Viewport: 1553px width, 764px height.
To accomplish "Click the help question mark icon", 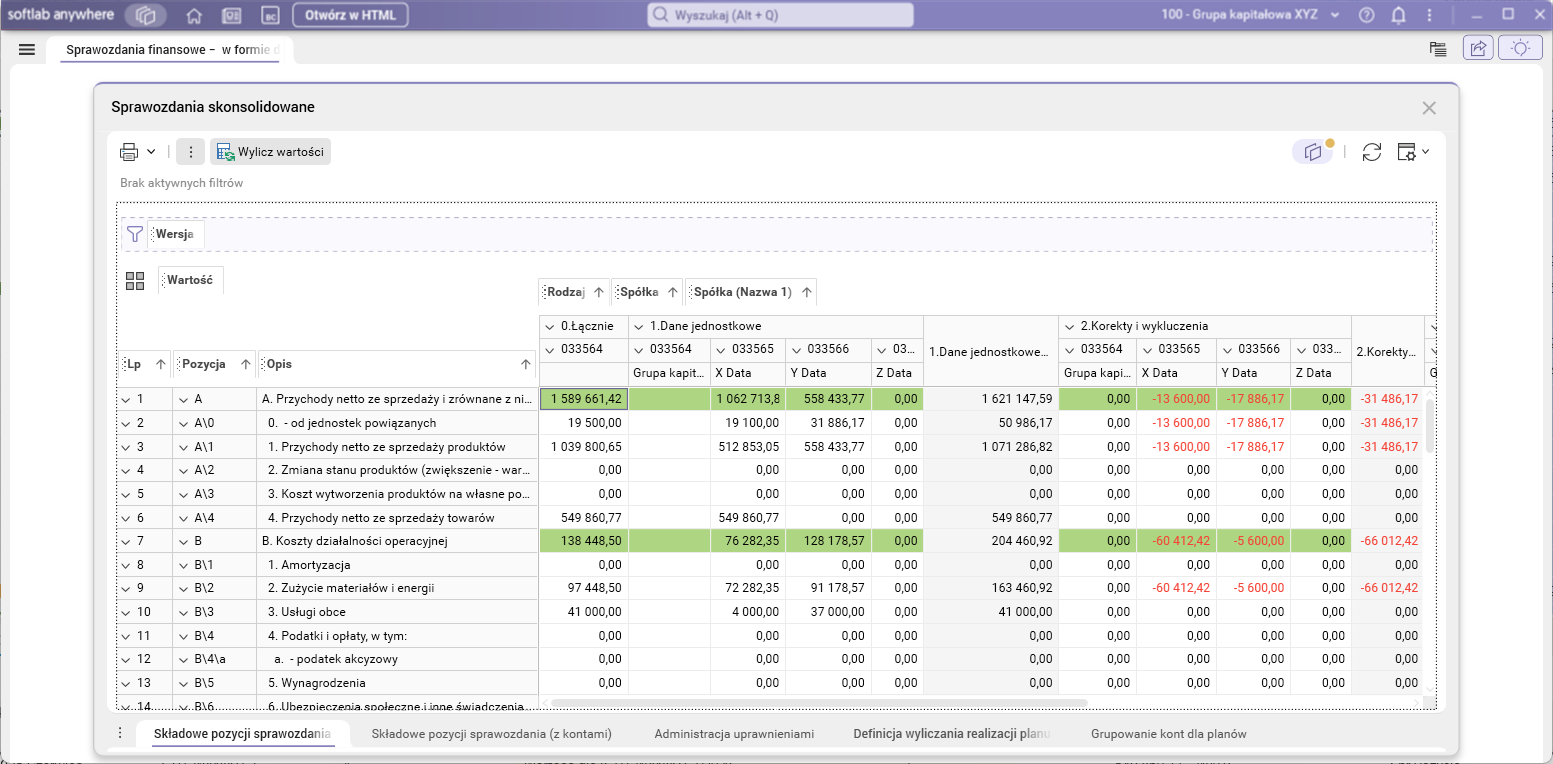I will click(1367, 15).
